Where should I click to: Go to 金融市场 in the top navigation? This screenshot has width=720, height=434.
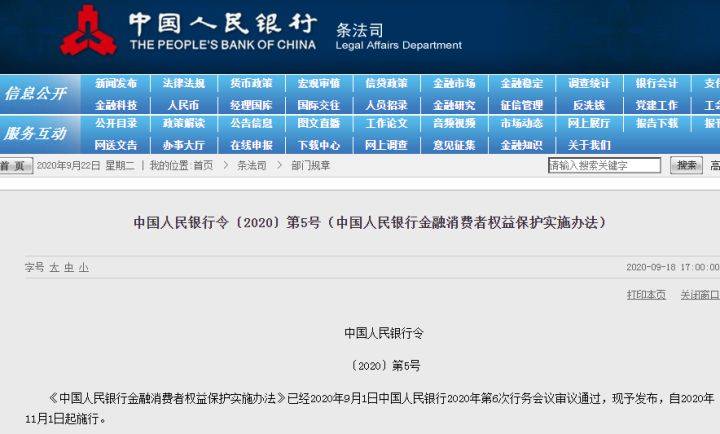454,83
